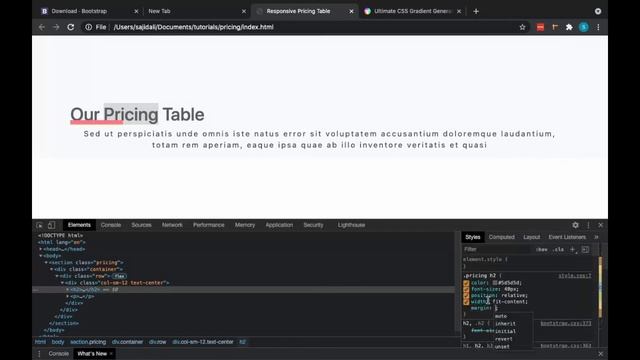Toggle the flex badge on div row
Screen dimensions: 640x360
pyautogui.click(x=119, y=276)
